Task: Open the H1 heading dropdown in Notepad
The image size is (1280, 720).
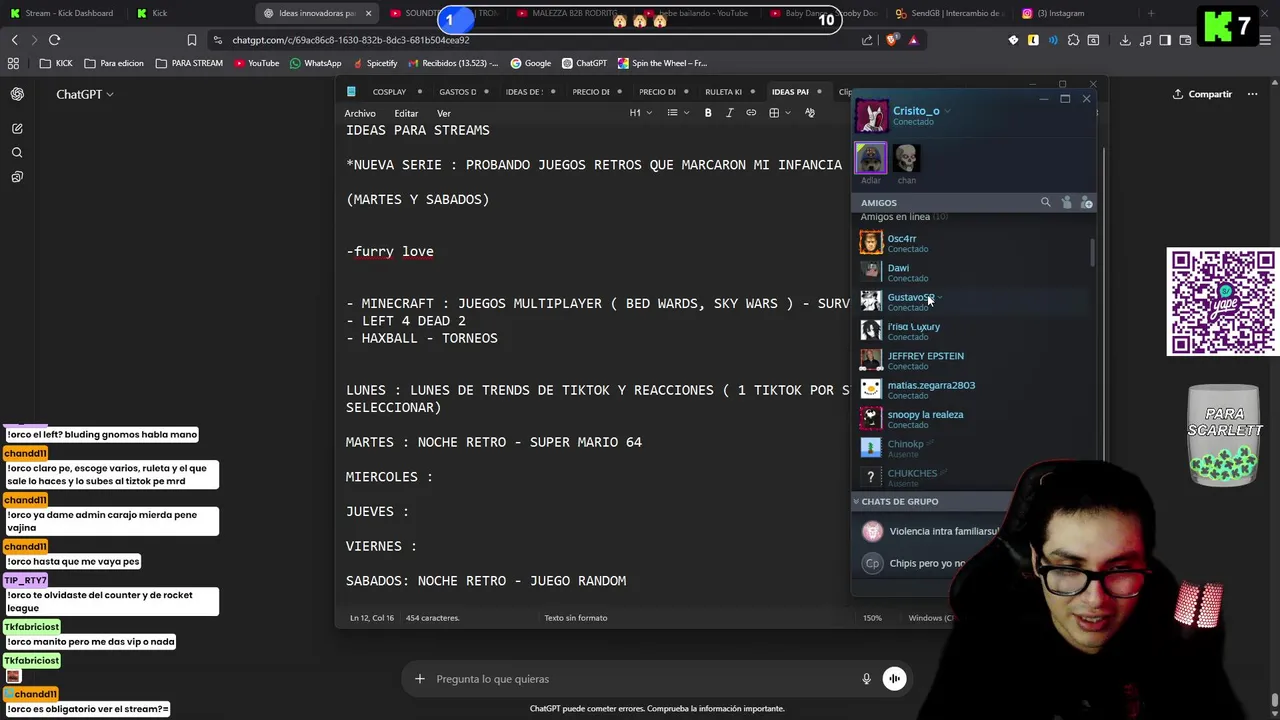Action: point(640,113)
